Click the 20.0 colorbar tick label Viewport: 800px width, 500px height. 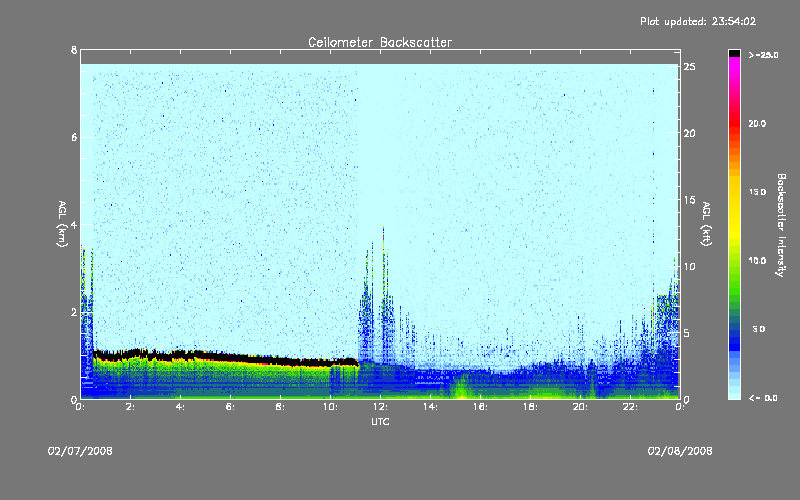[757, 123]
